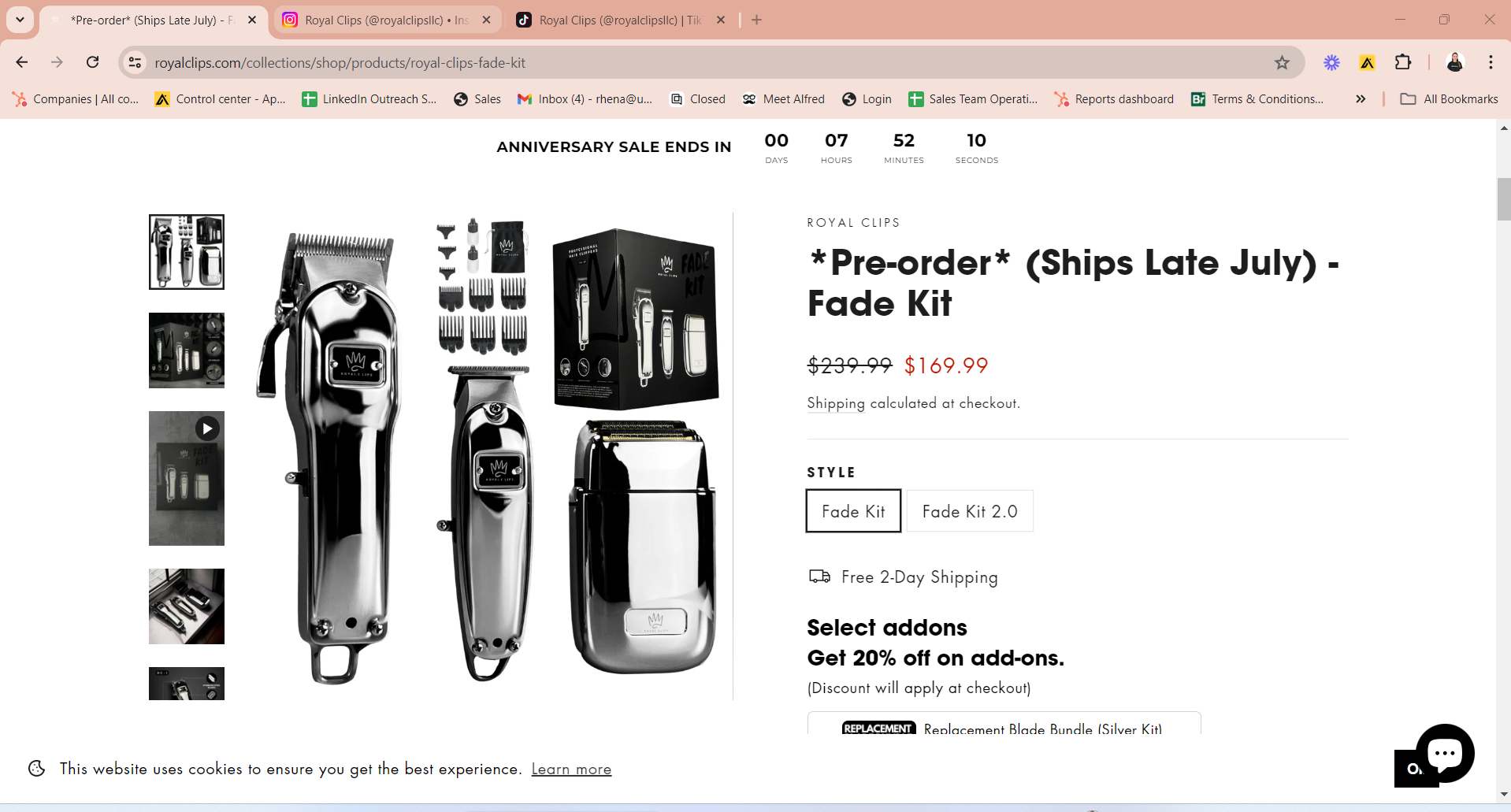1511x812 pixels.
Task: Select Replacement Blade Bundle addon
Action: (x=1004, y=725)
